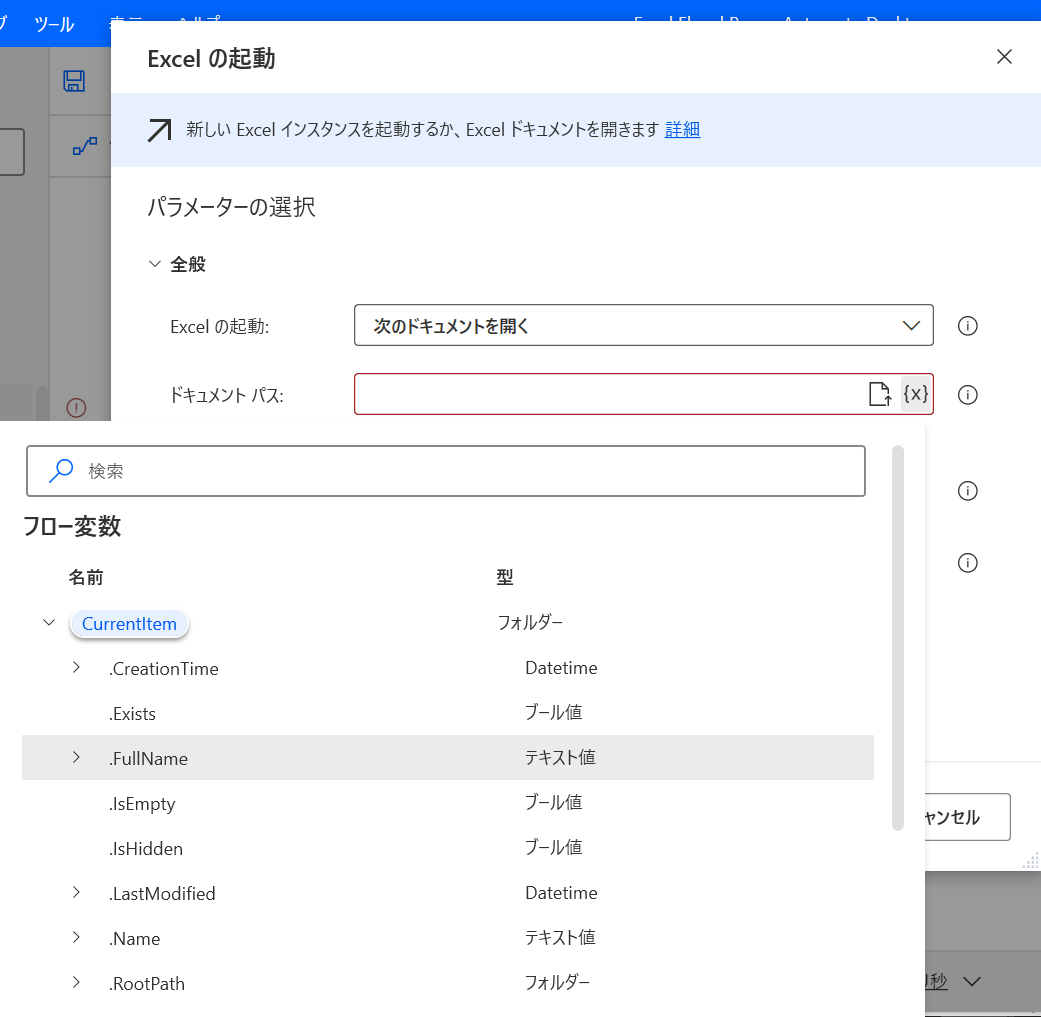The width and height of the screenshot is (1041, 1017).
Task: Expand the .LastModified property
Action: click(x=76, y=892)
